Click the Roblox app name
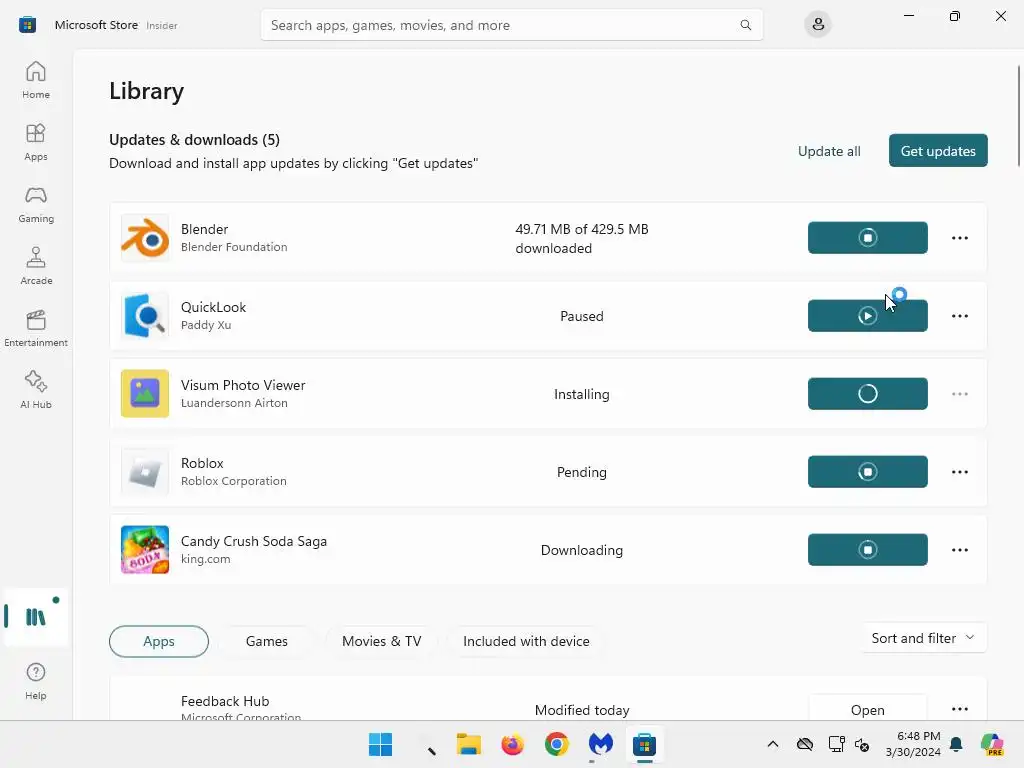The height and width of the screenshot is (768, 1024). pos(202,463)
